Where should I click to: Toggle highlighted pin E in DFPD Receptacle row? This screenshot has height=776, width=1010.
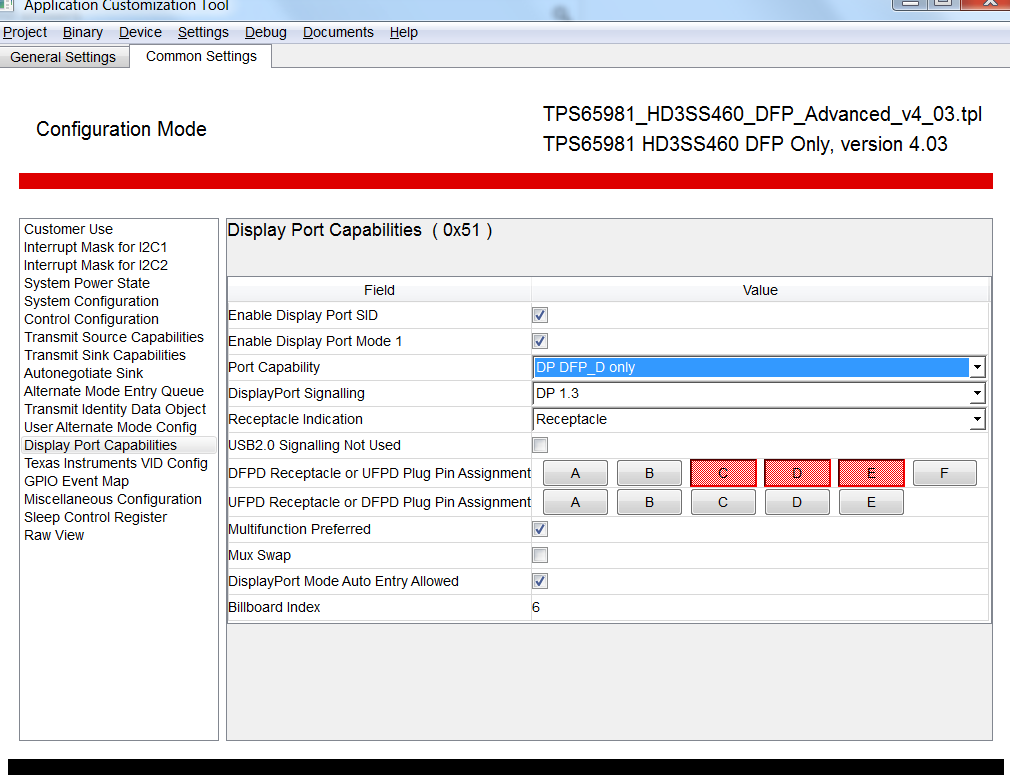(x=872, y=473)
